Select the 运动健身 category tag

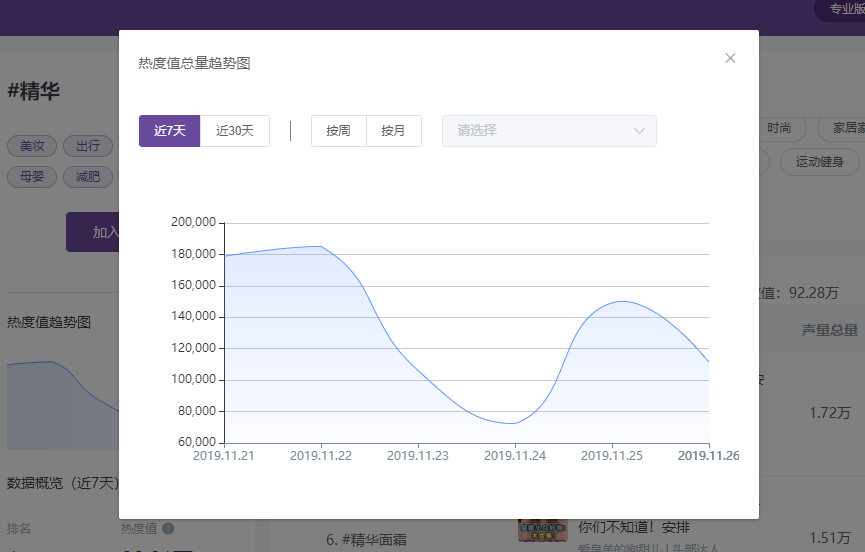pyautogui.click(x=819, y=162)
